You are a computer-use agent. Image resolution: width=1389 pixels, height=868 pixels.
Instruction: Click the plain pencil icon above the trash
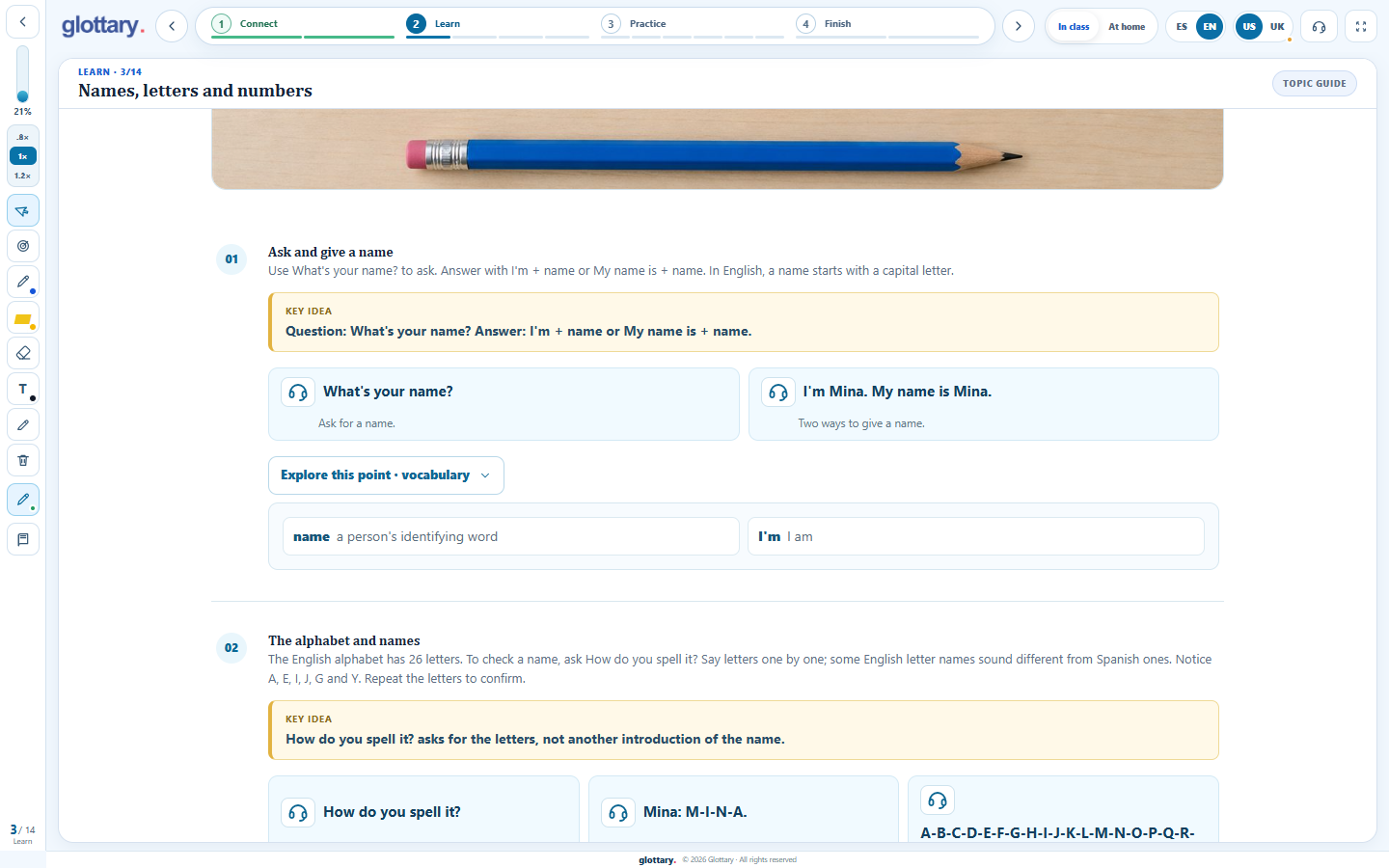[x=23, y=424]
